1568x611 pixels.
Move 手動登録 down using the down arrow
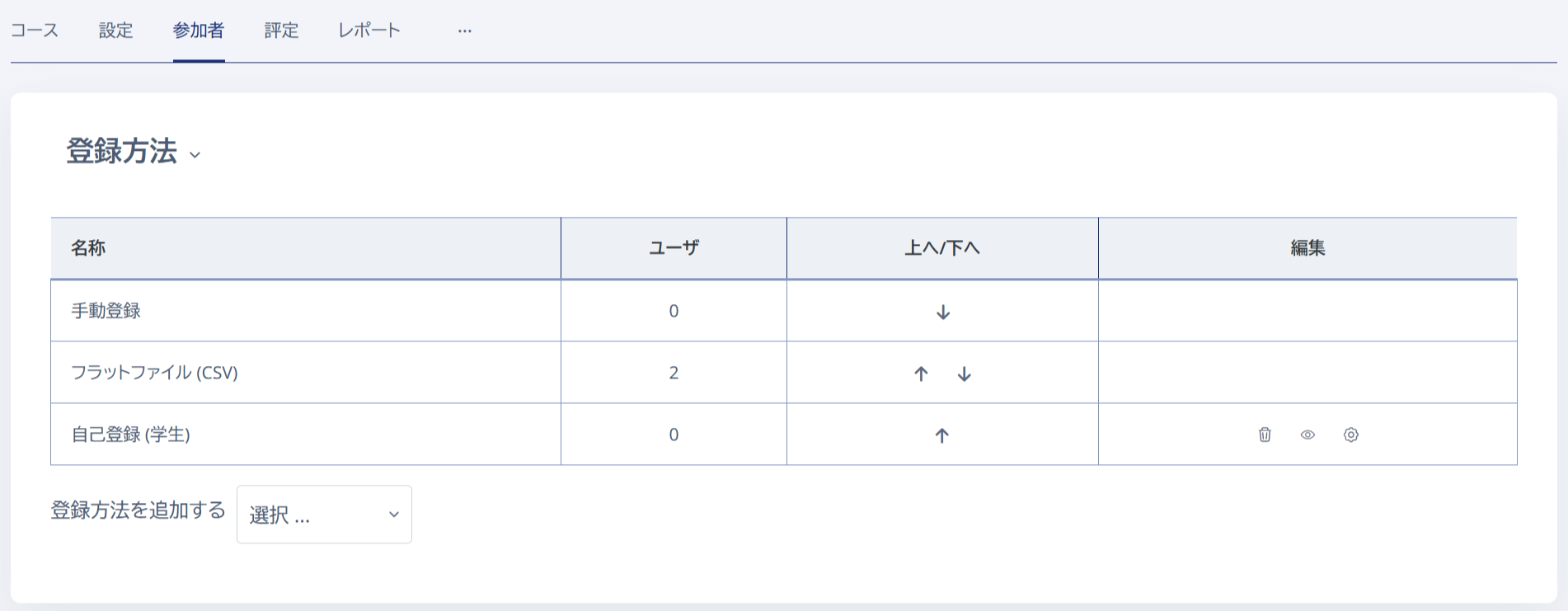(x=942, y=312)
